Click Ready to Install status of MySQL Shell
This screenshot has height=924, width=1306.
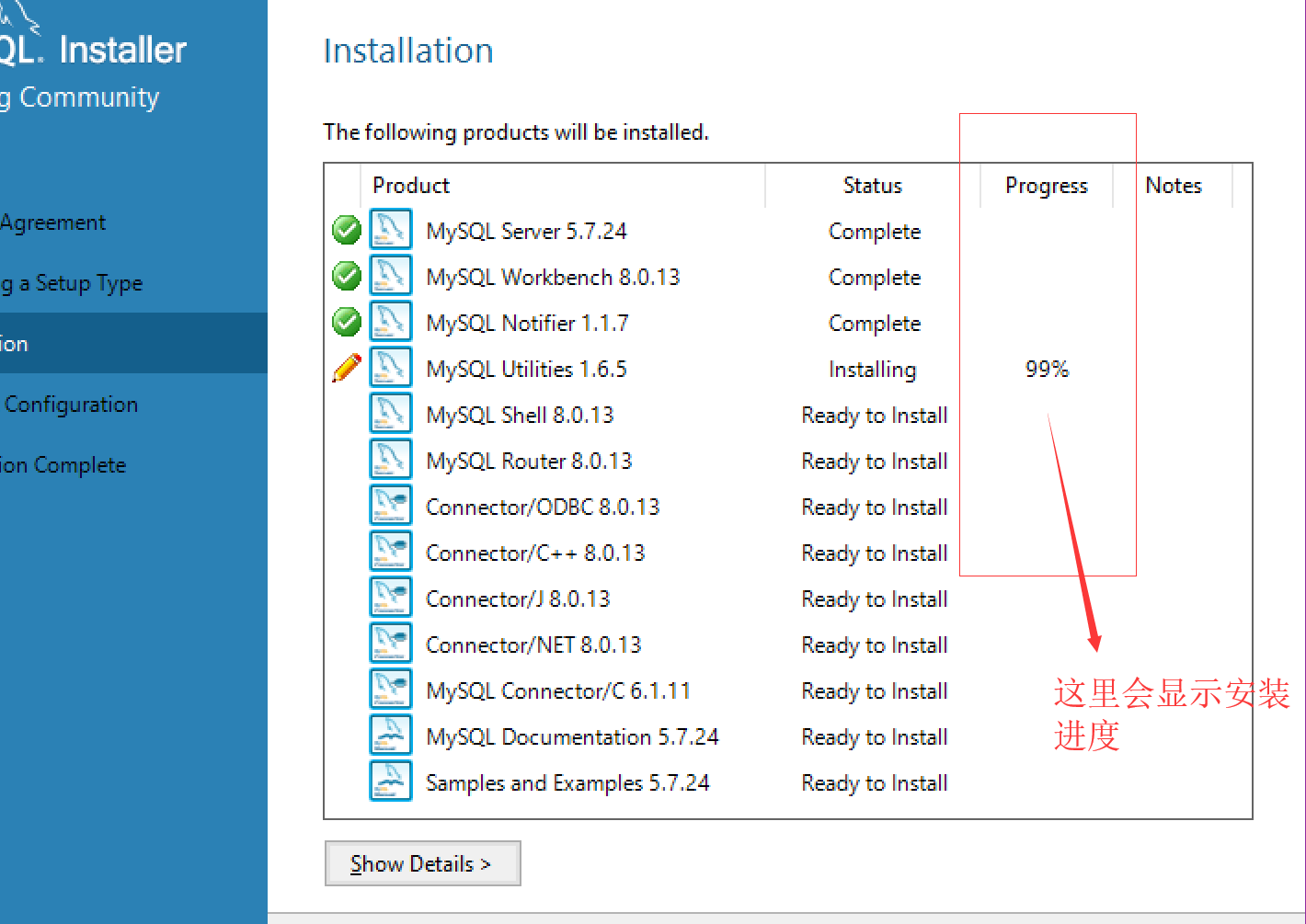[x=875, y=416]
